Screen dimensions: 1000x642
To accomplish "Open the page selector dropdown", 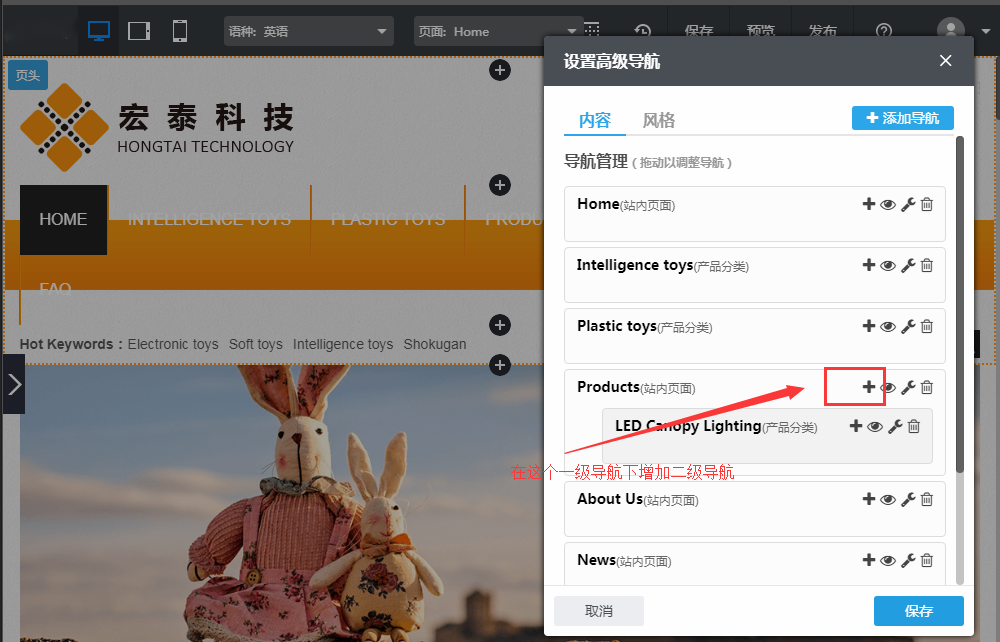I will (x=497, y=31).
